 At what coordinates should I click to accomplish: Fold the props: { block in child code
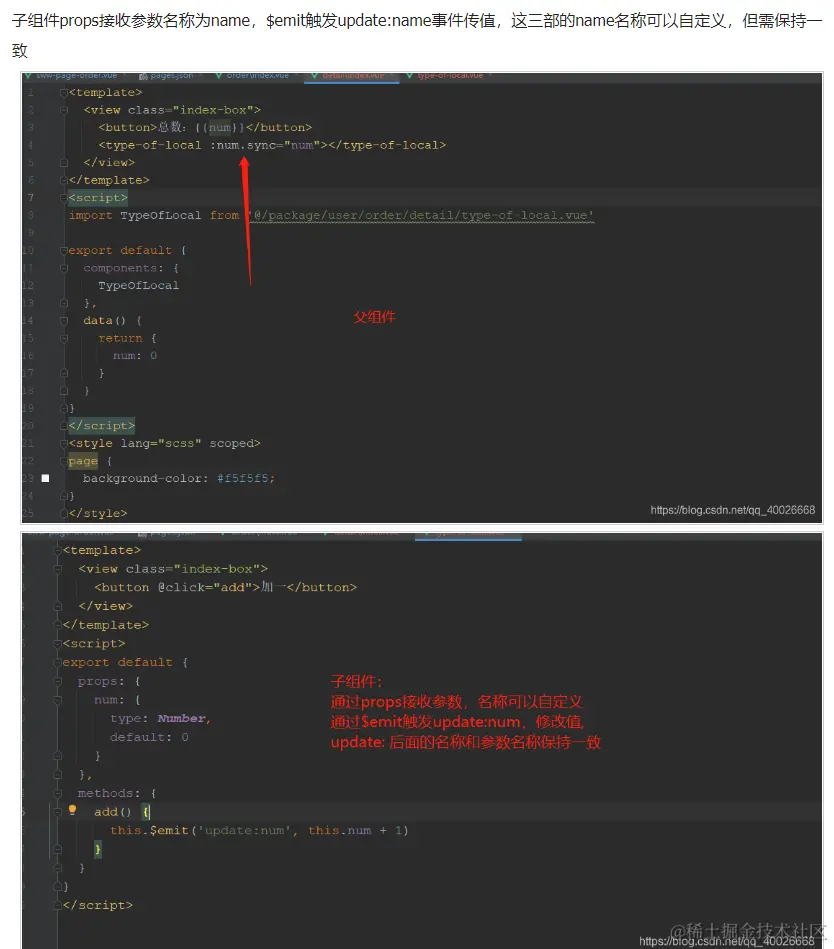[x=58, y=681]
